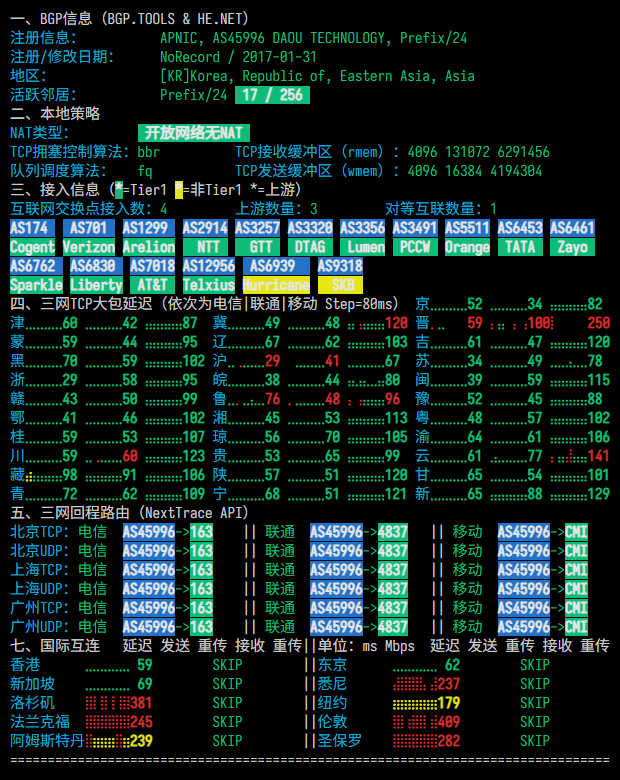
Task: Select the TATA label
Action: tap(520, 247)
